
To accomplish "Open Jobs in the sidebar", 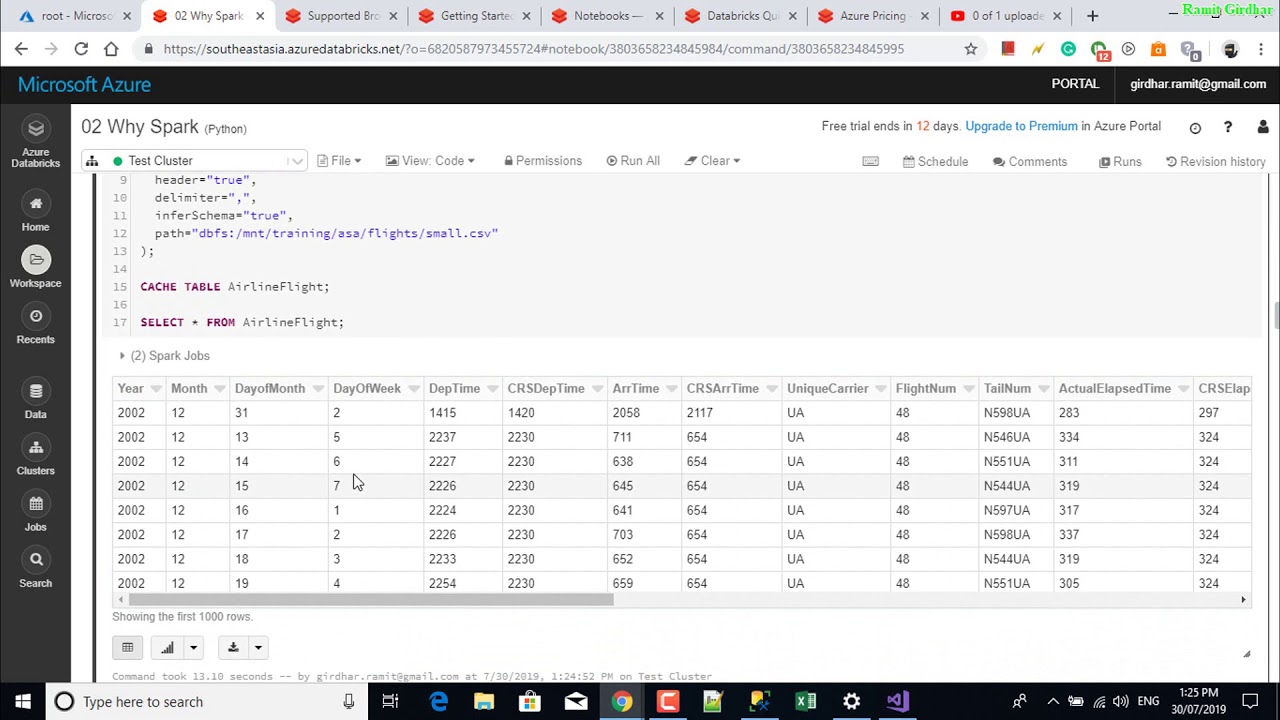I will [x=36, y=512].
